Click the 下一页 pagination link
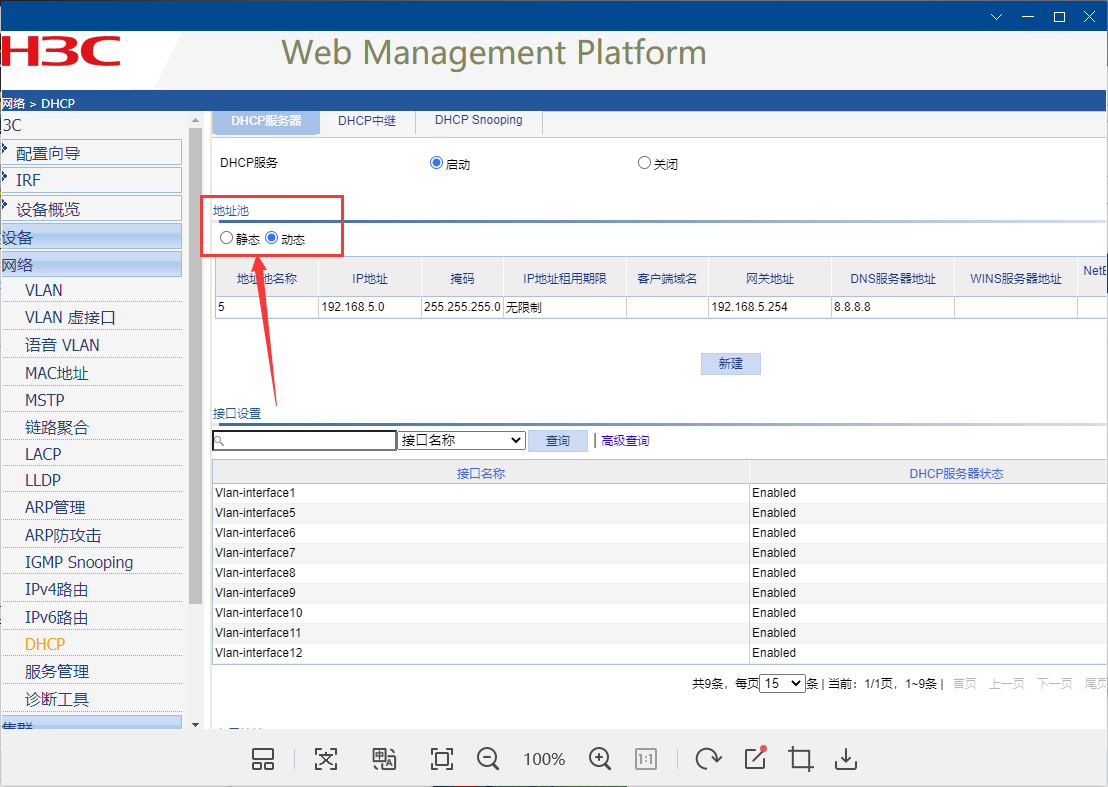This screenshot has height=787, width=1108. click(x=1054, y=684)
